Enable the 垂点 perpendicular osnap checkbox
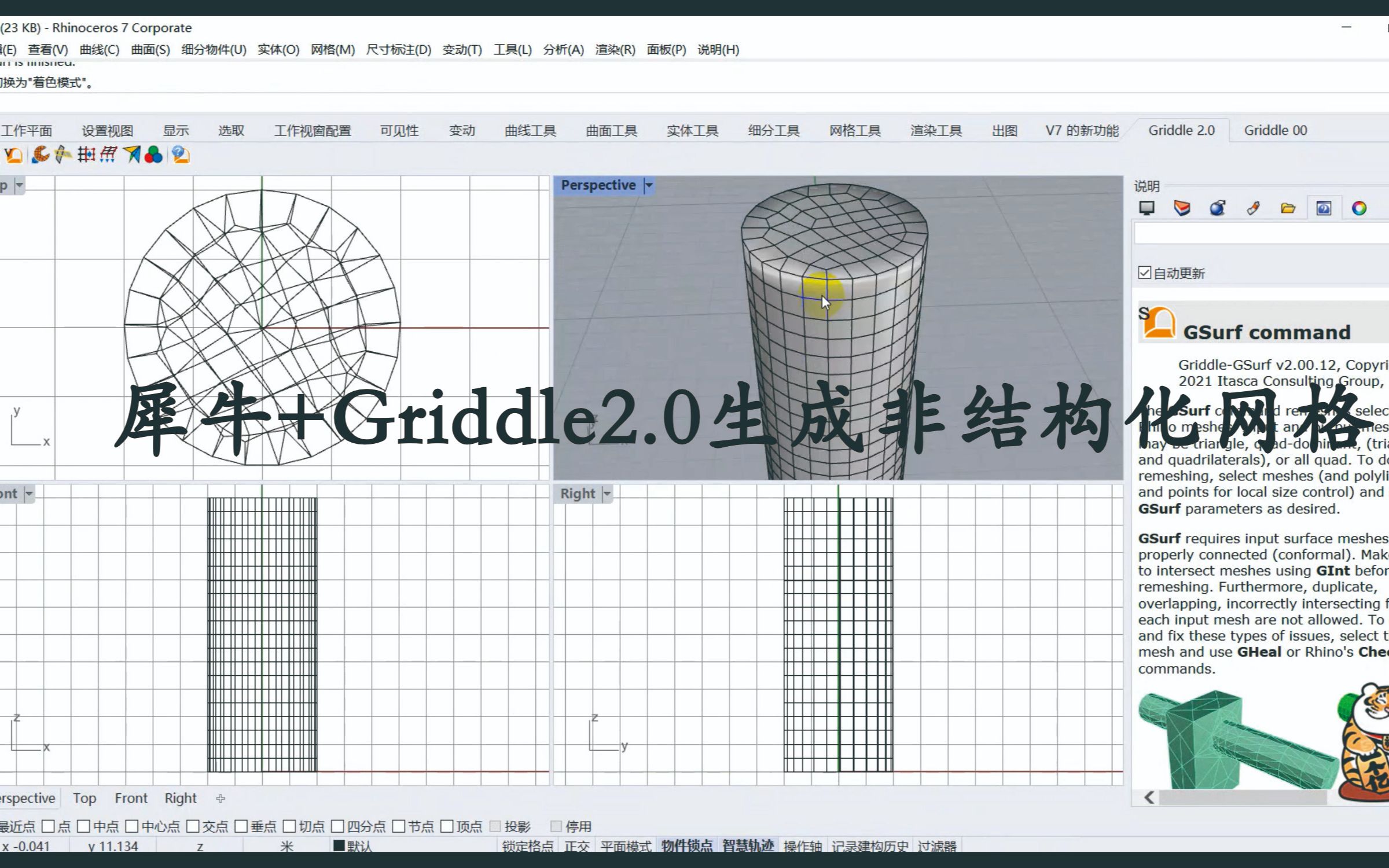This screenshot has height=868, width=1389. 241,826
